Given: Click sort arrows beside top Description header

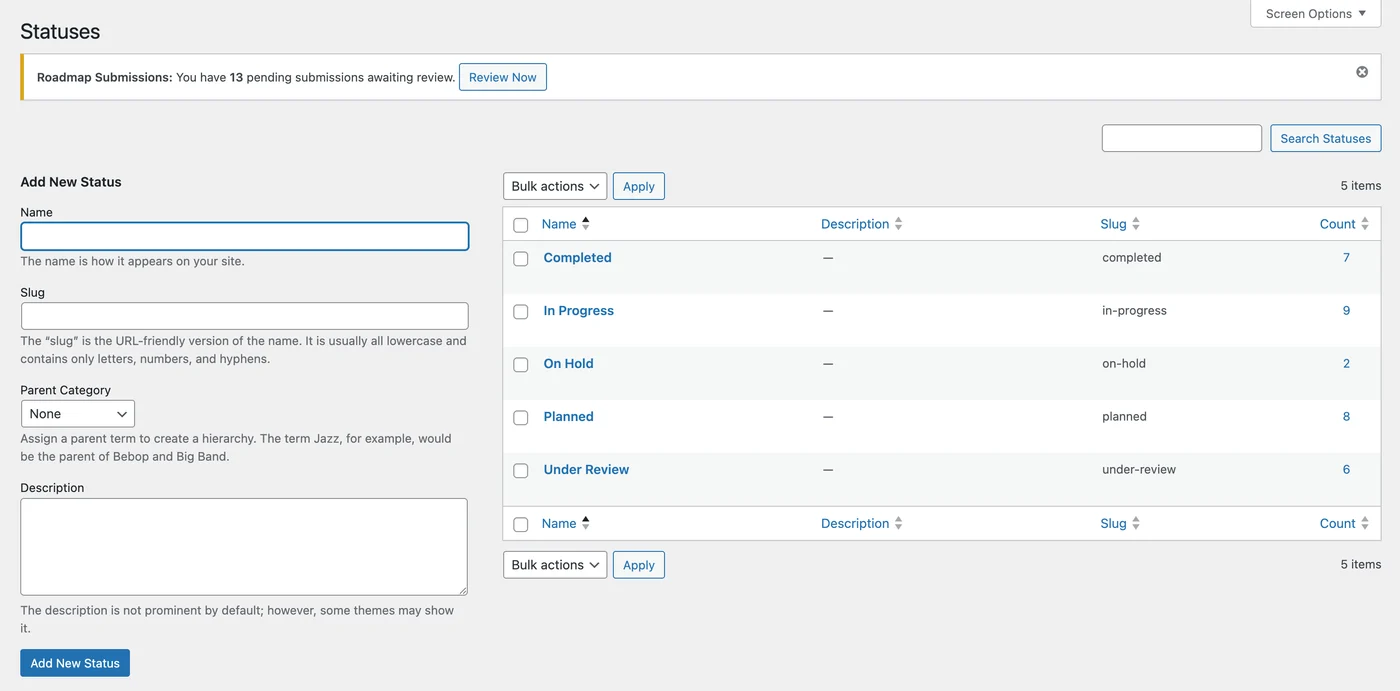Looking at the screenshot, I should pyautogui.click(x=898, y=224).
